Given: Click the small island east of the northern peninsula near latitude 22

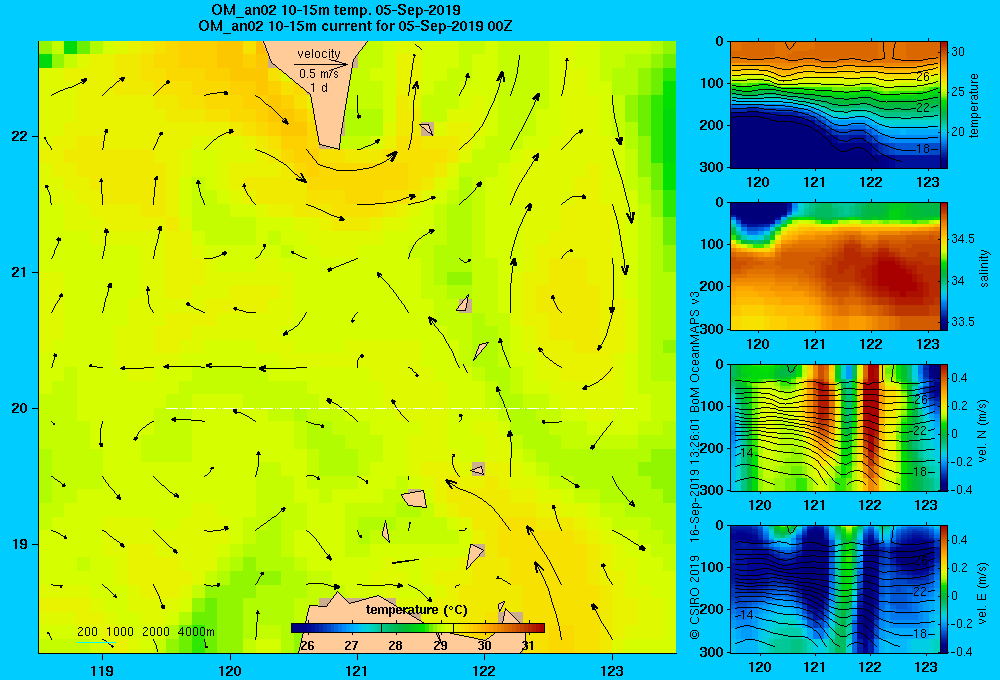Looking at the screenshot, I should click(x=427, y=129).
